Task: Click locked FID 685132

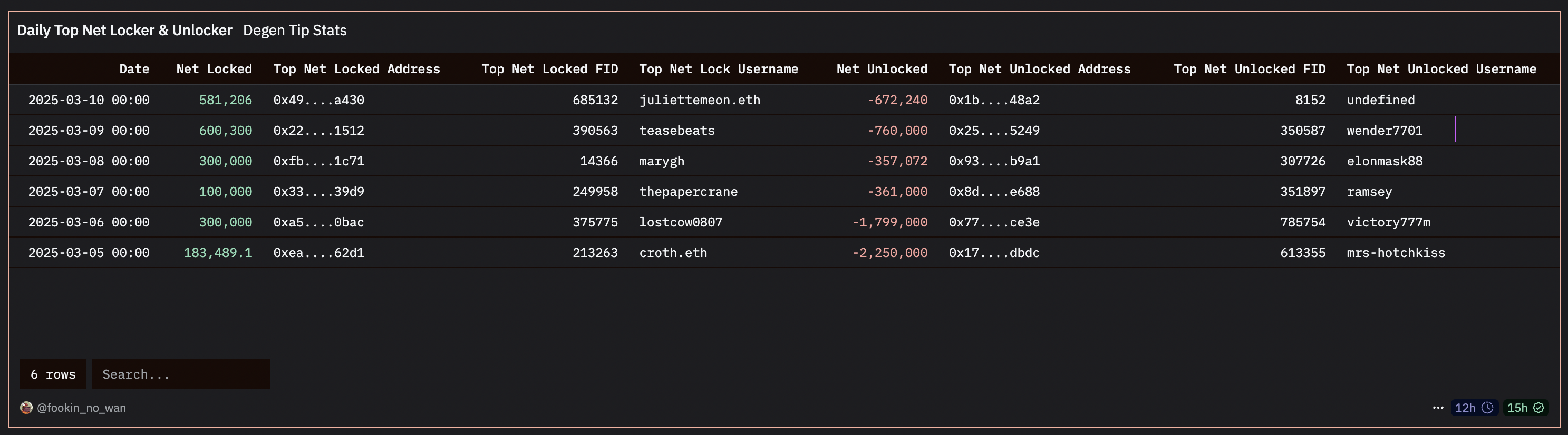Action: (595, 100)
